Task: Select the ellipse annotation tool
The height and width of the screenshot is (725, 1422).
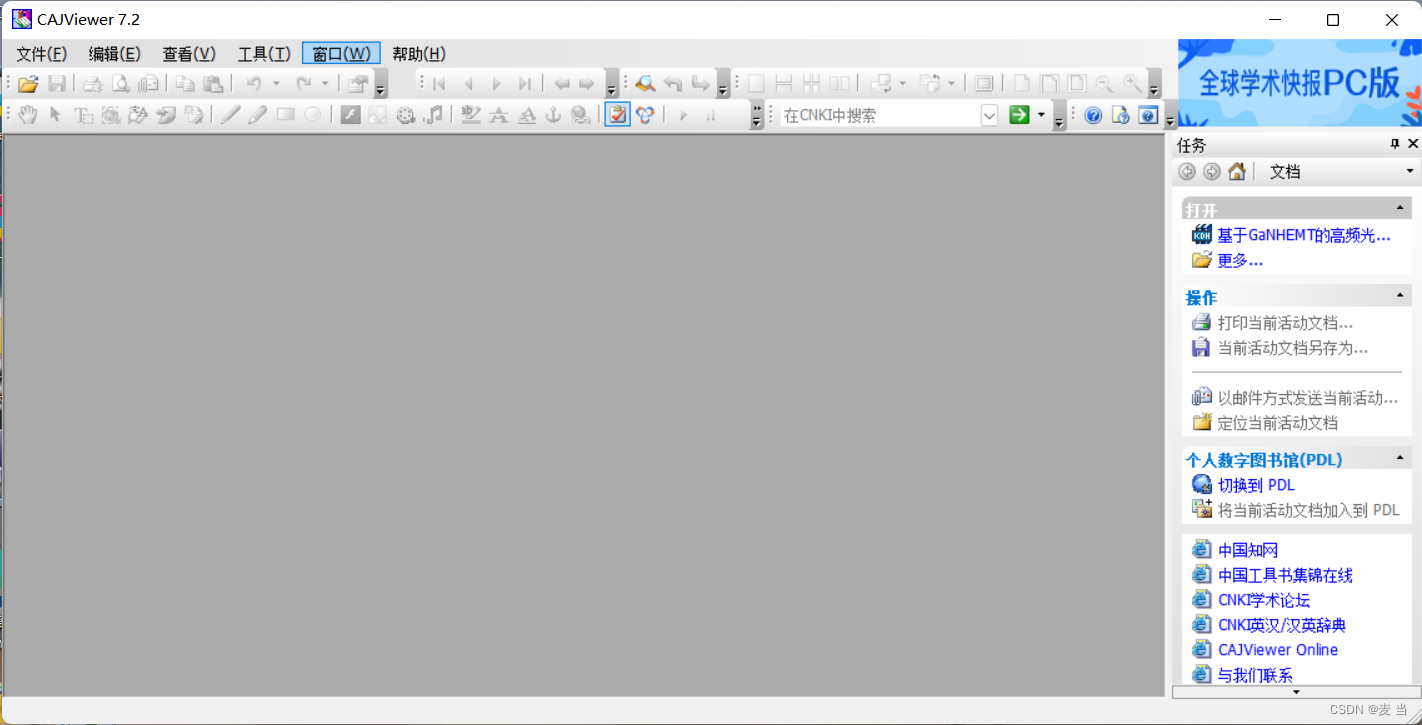Action: tap(313, 115)
